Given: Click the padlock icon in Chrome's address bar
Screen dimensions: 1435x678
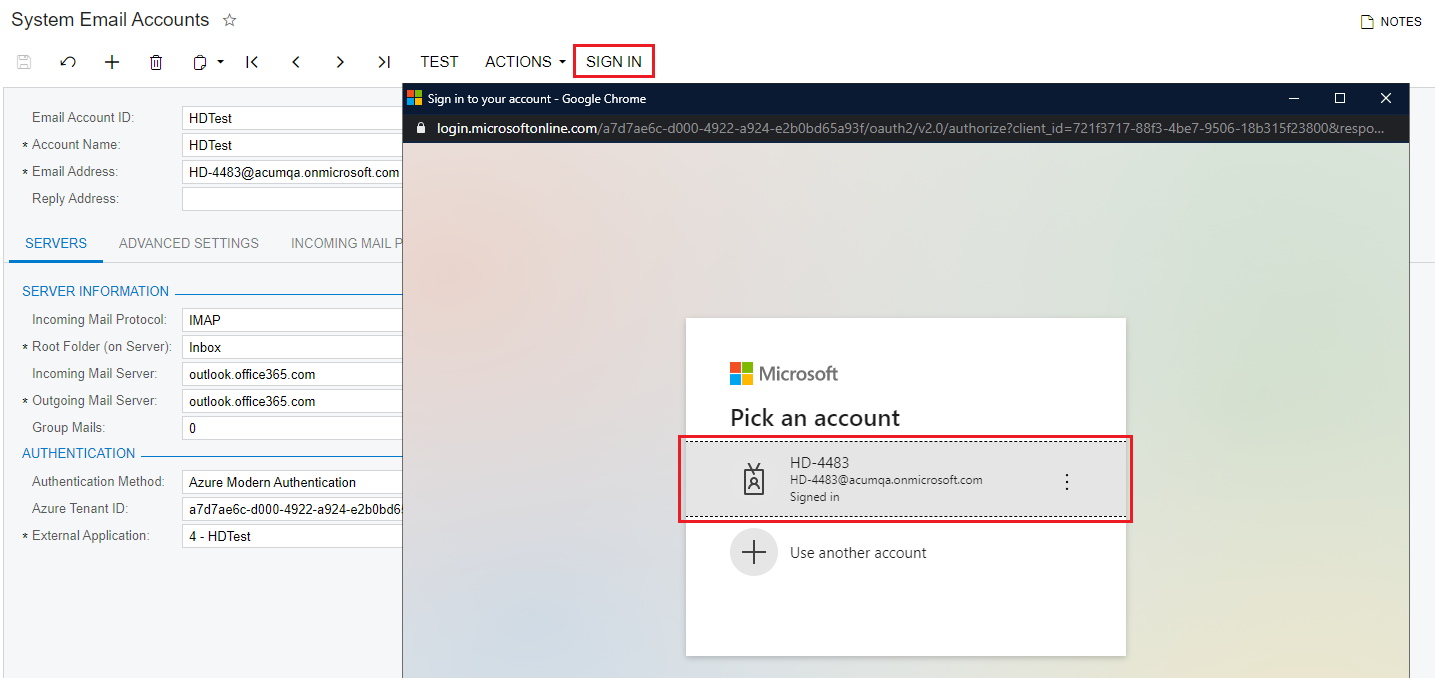Looking at the screenshot, I should 420,128.
